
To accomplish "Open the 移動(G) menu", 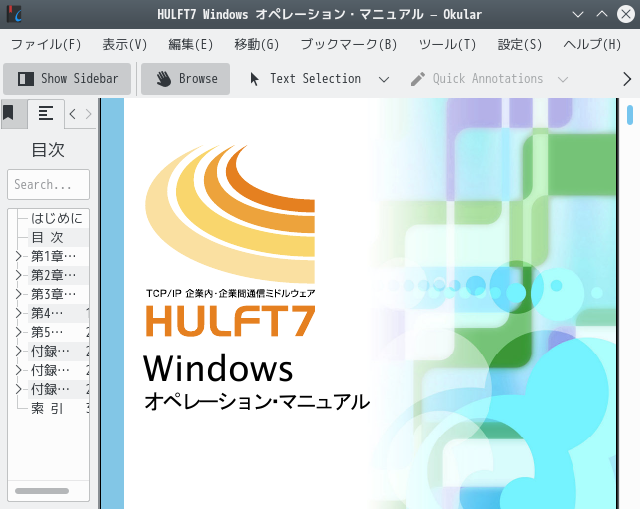I will coord(256,44).
